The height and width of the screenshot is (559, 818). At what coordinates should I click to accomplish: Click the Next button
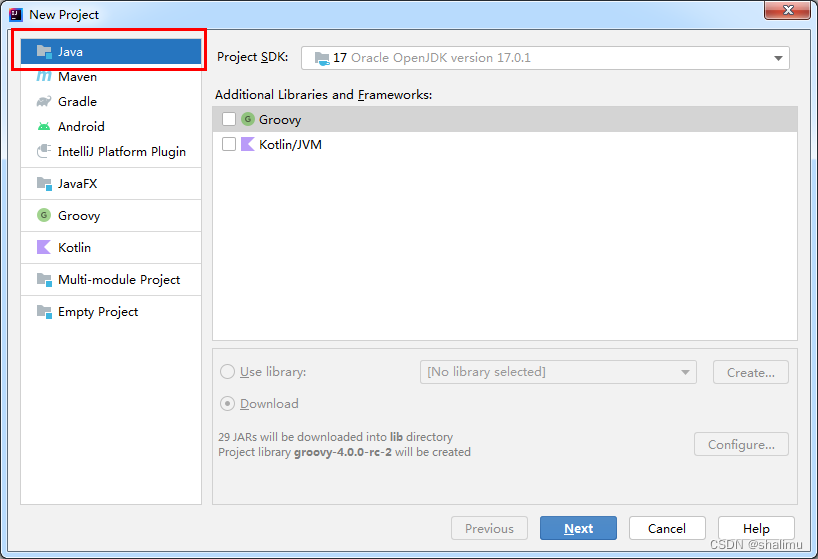coord(579,528)
